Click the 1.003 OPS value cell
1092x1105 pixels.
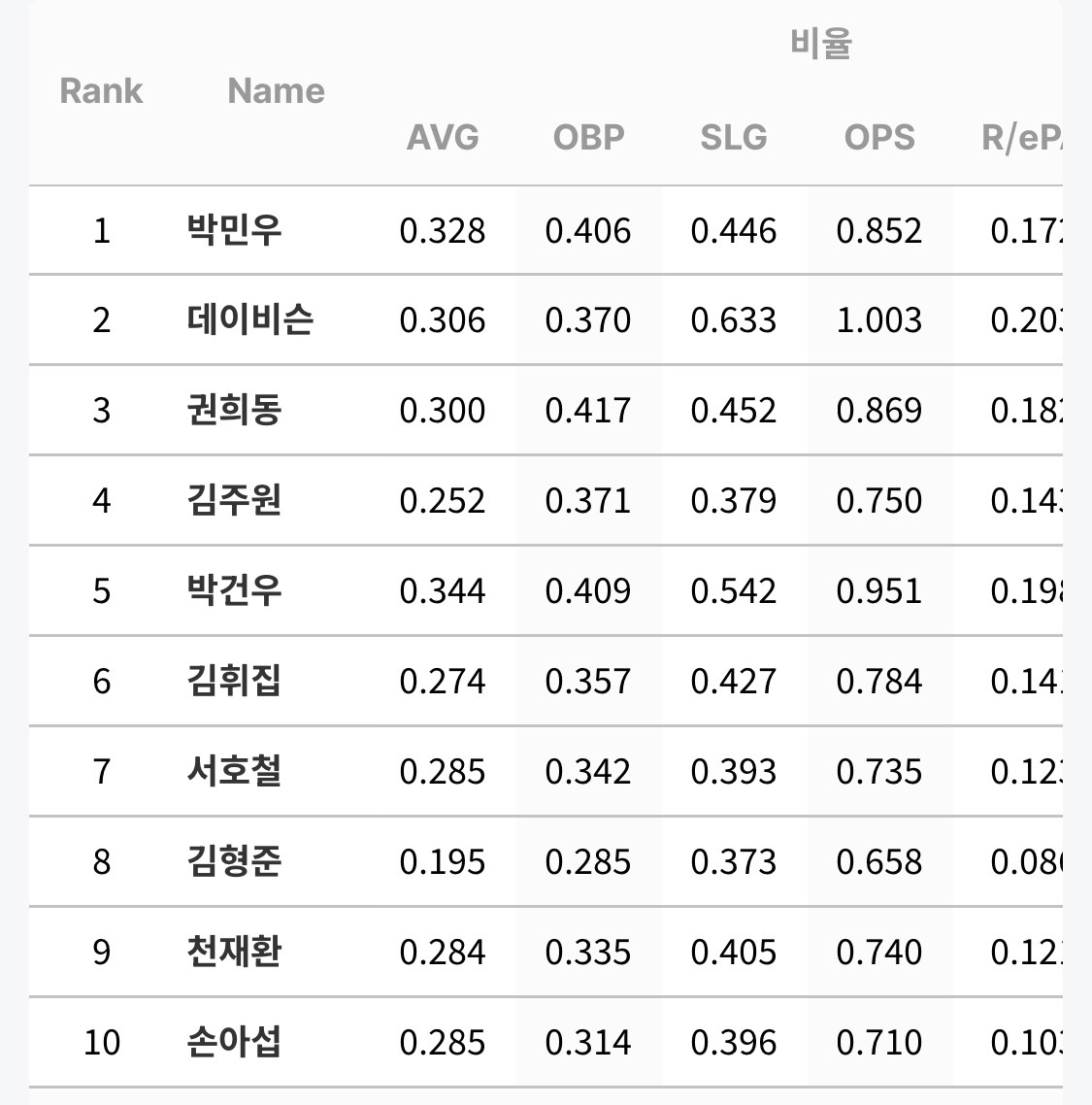point(879,319)
